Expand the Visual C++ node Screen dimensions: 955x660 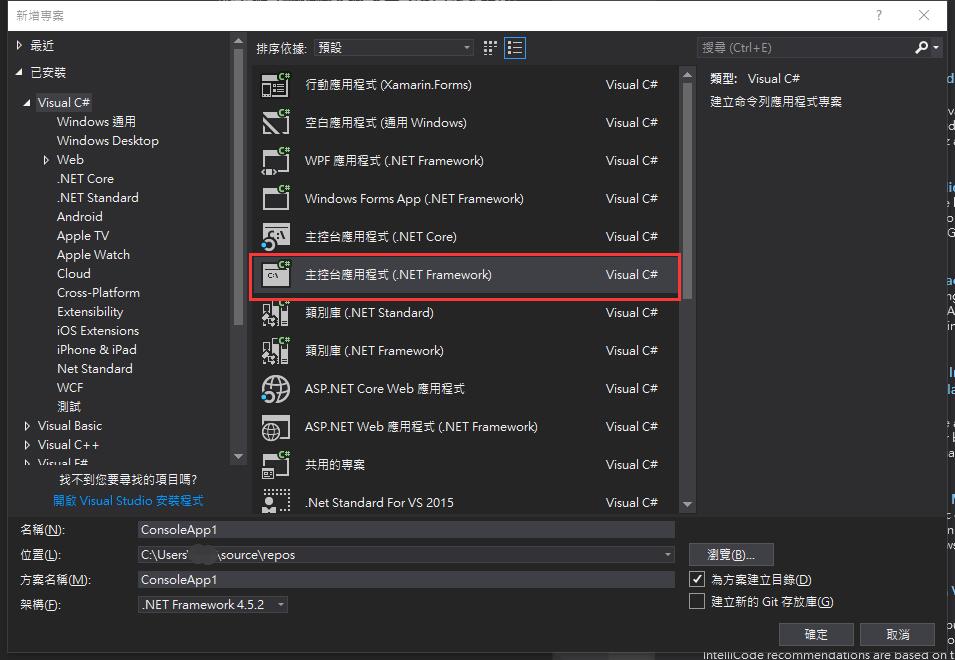(x=27, y=445)
